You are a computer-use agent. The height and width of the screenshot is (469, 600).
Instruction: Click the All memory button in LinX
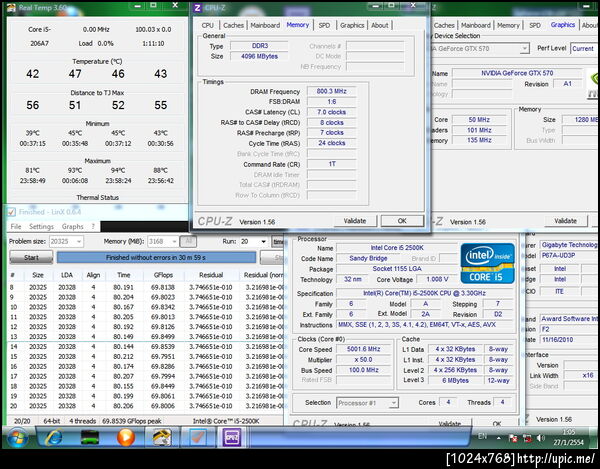click(188, 241)
